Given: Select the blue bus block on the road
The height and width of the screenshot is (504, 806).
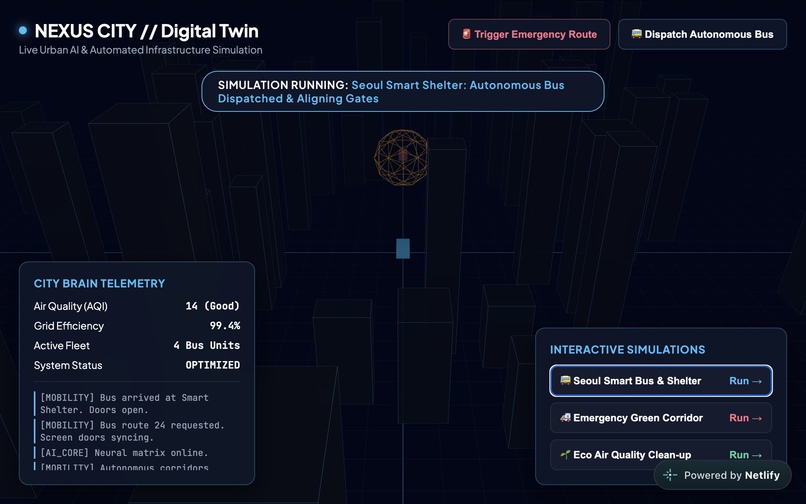Looking at the screenshot, I should [403, 248].
